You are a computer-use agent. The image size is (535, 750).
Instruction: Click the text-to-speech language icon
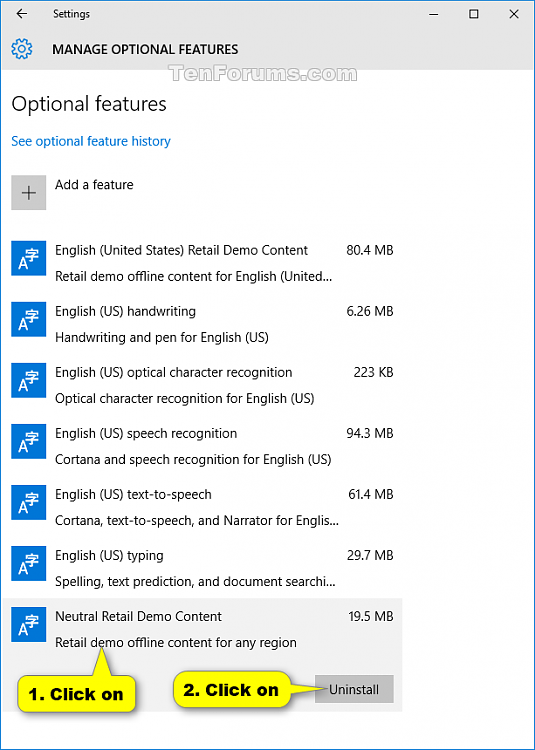[x=29, y=502]
